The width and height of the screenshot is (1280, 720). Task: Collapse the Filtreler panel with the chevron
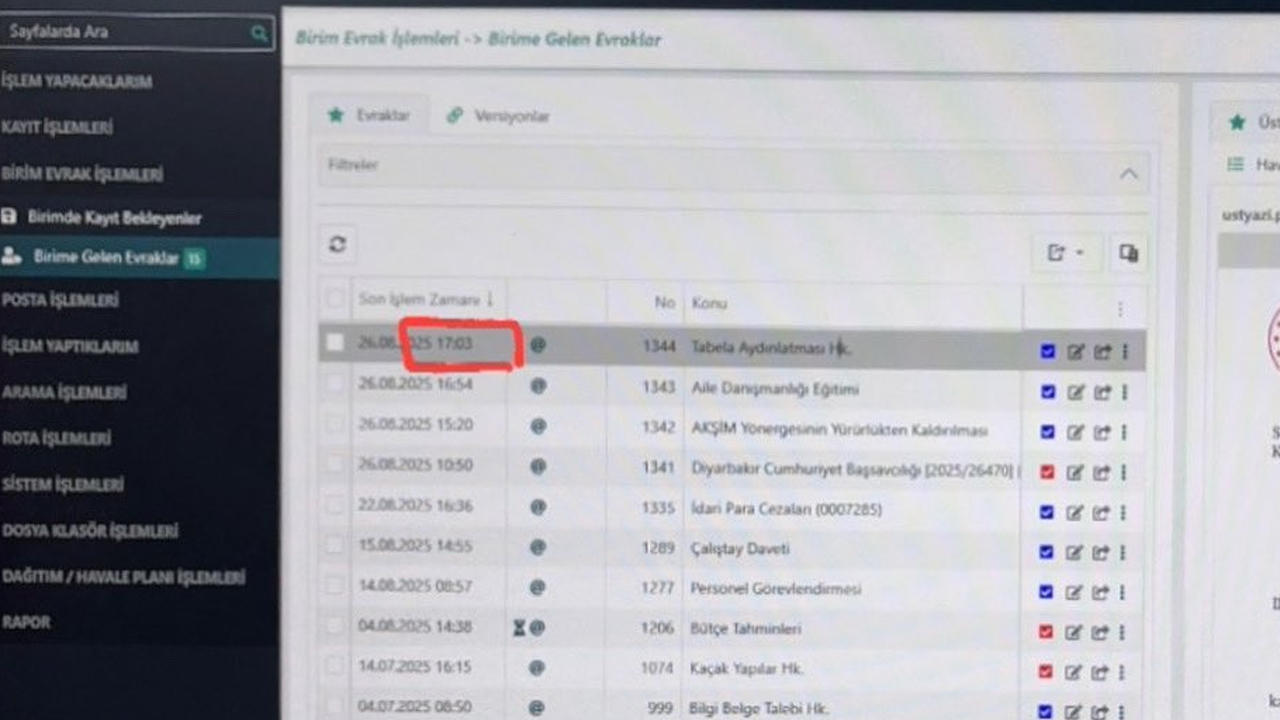coord(1129,174)
